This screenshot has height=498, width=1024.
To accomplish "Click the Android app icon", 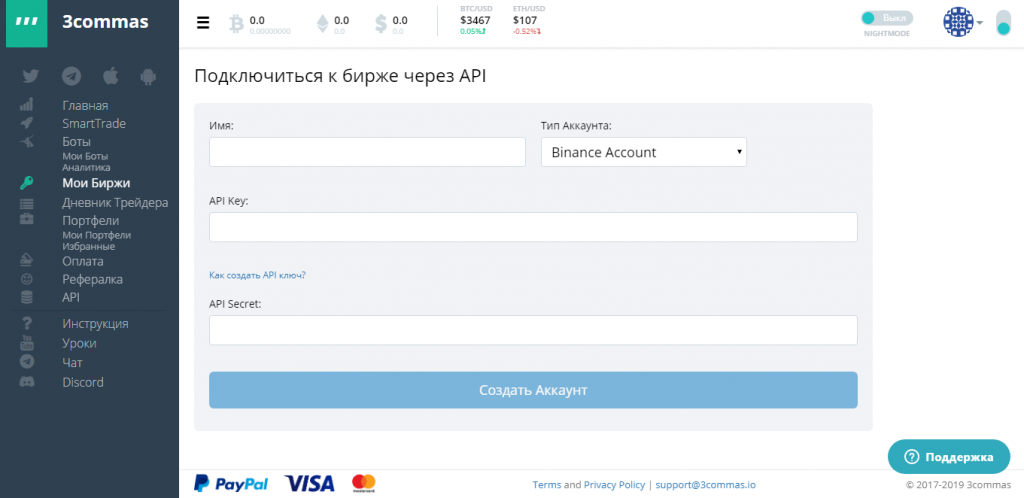I will (x=148, y=77).
